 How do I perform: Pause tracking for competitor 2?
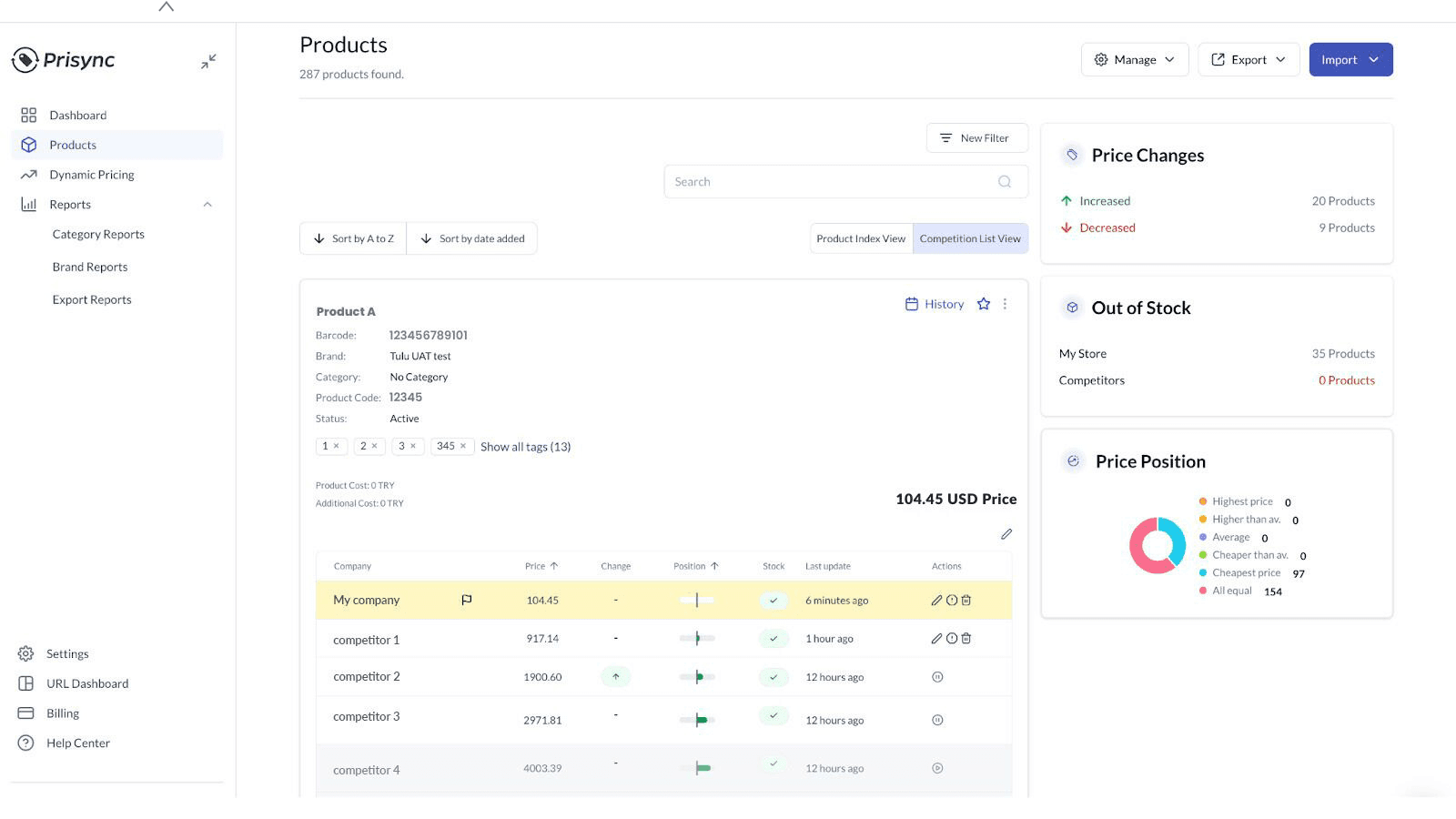point(937,676)
